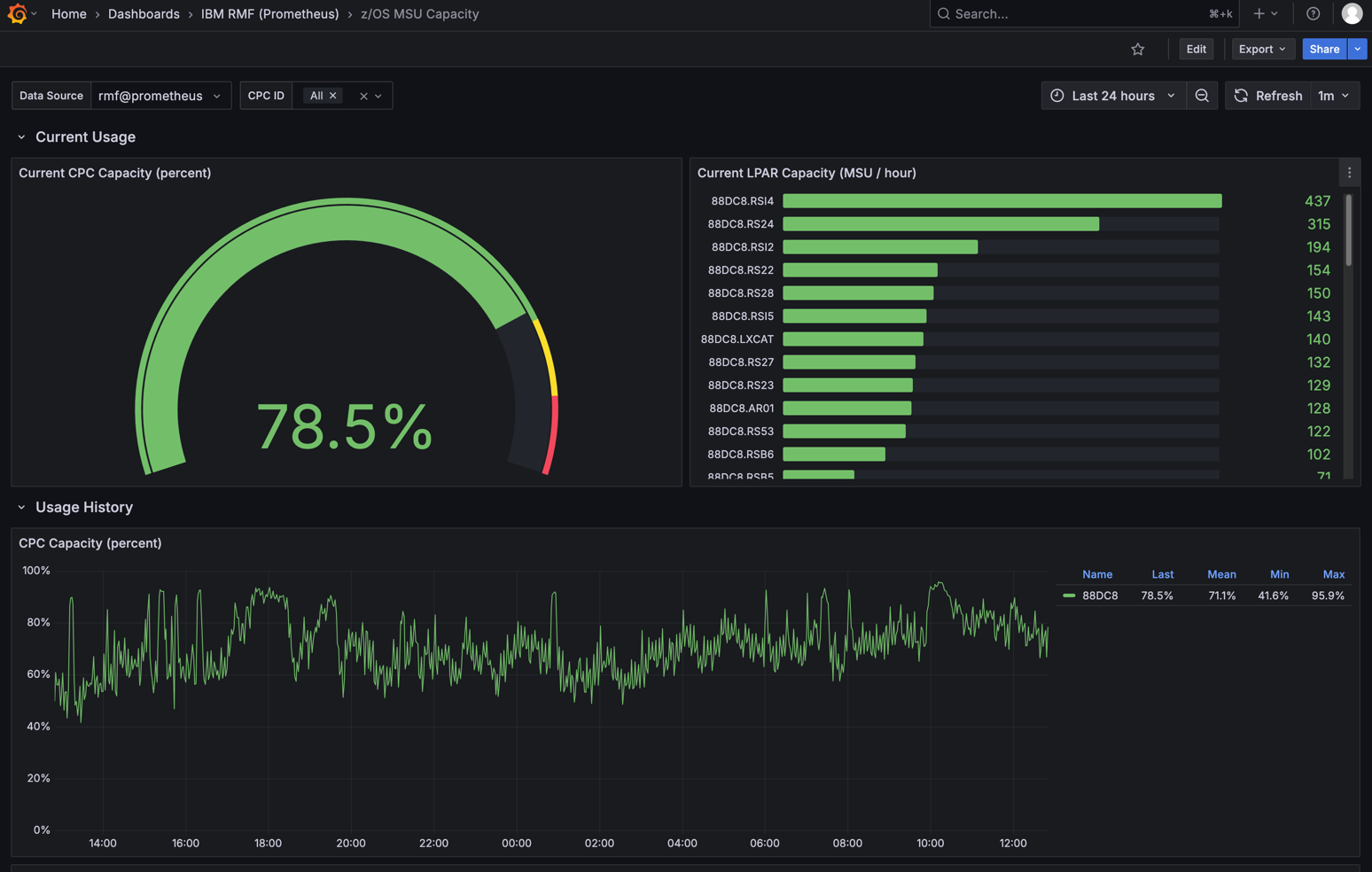Screen dimensions: 1372x872
Task: Clear the CPC ID selection
Action: [x=363, y=96]
